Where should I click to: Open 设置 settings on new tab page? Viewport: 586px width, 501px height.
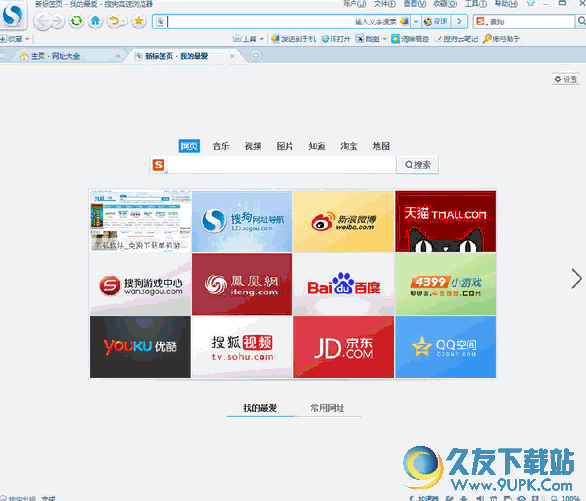(566, 79)
